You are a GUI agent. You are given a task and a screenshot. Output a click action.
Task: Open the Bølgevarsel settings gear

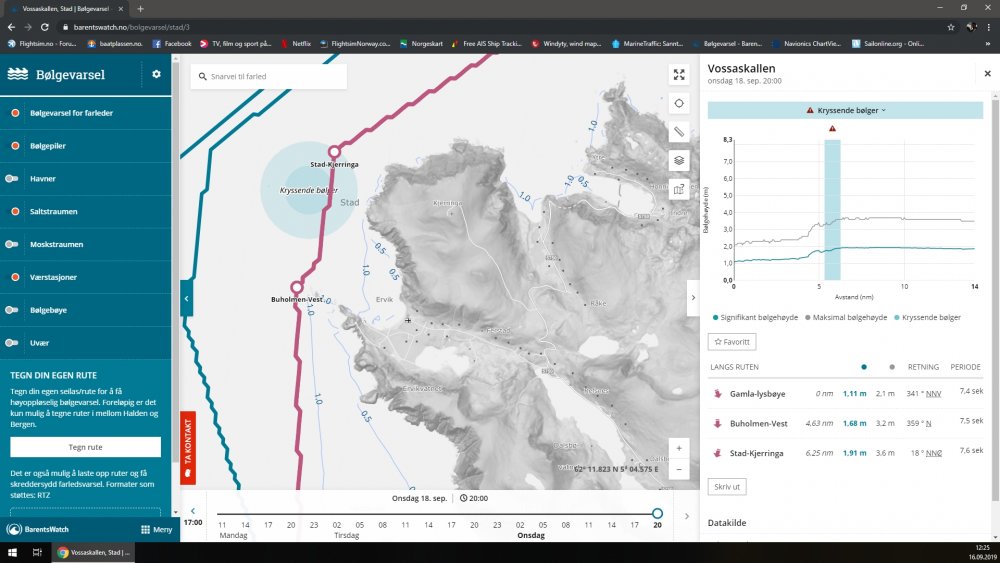point(156,75)
